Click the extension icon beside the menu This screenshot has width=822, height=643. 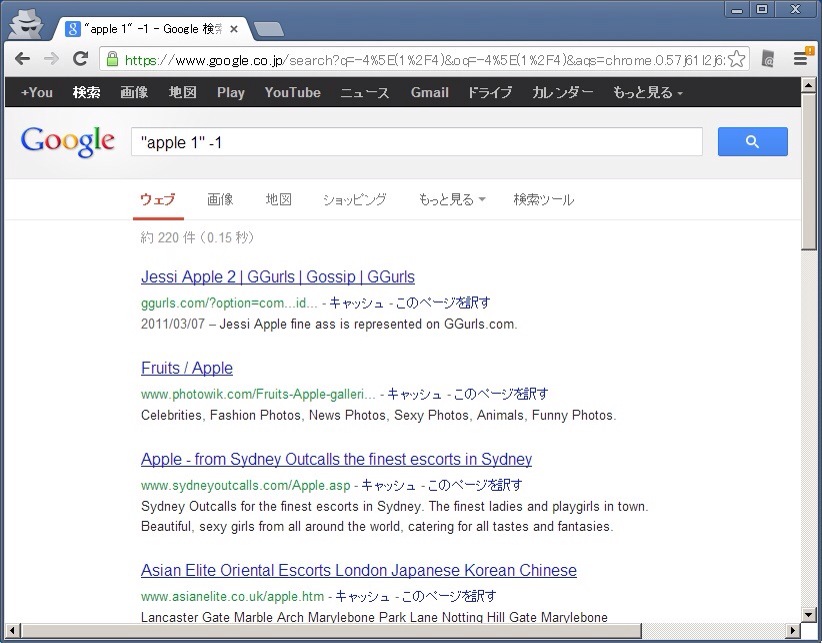click(768, 59)
